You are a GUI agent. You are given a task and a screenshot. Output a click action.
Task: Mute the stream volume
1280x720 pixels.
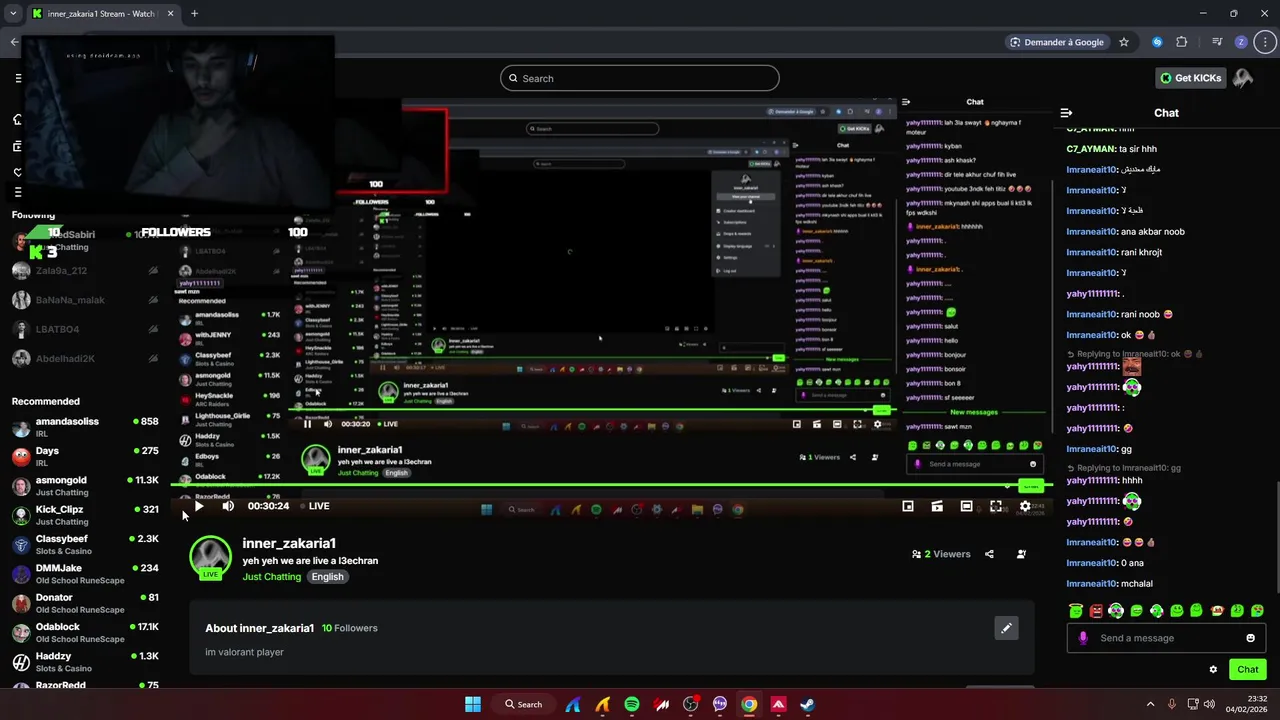point(228,506)
